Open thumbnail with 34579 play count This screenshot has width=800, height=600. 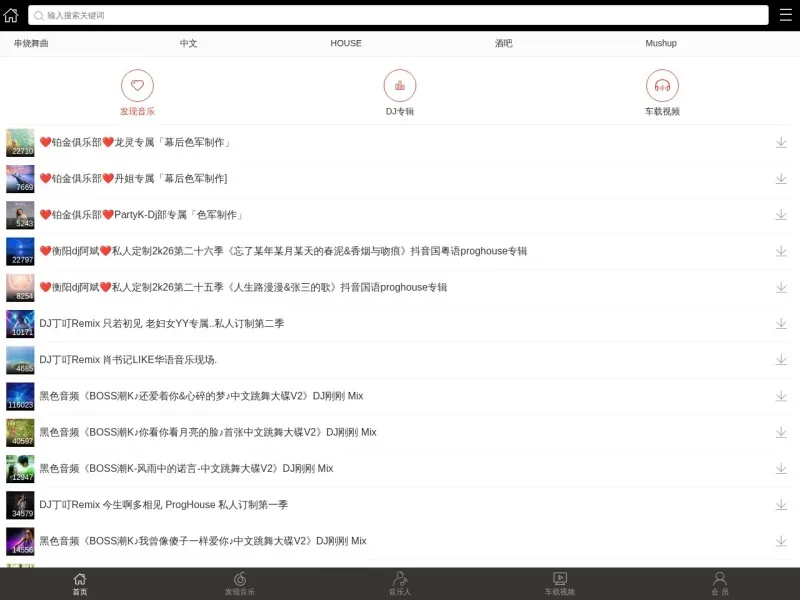pyautogui.click(x=20, y=505)
